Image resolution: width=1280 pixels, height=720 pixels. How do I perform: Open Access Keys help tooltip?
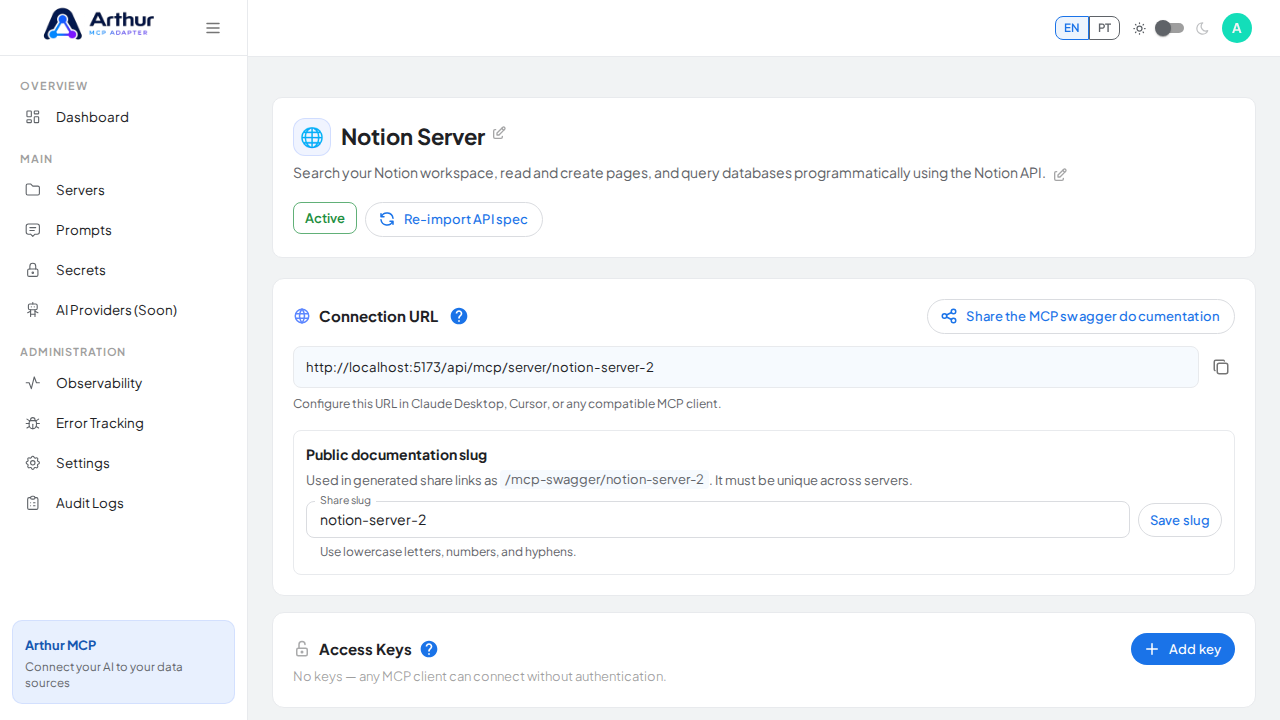pyautogui.click(x=429, y=649)
